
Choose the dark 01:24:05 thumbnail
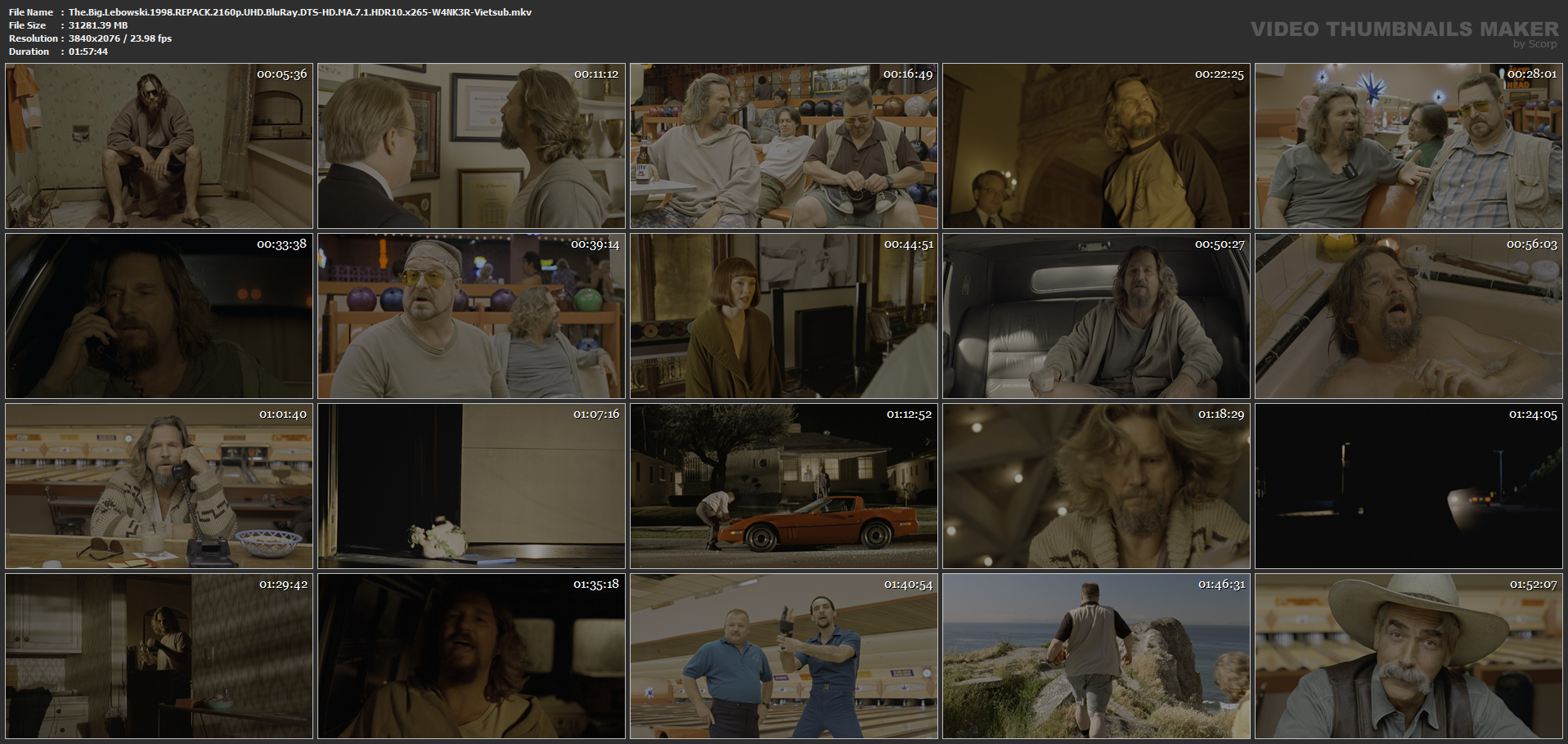[x=1409, y=486]
